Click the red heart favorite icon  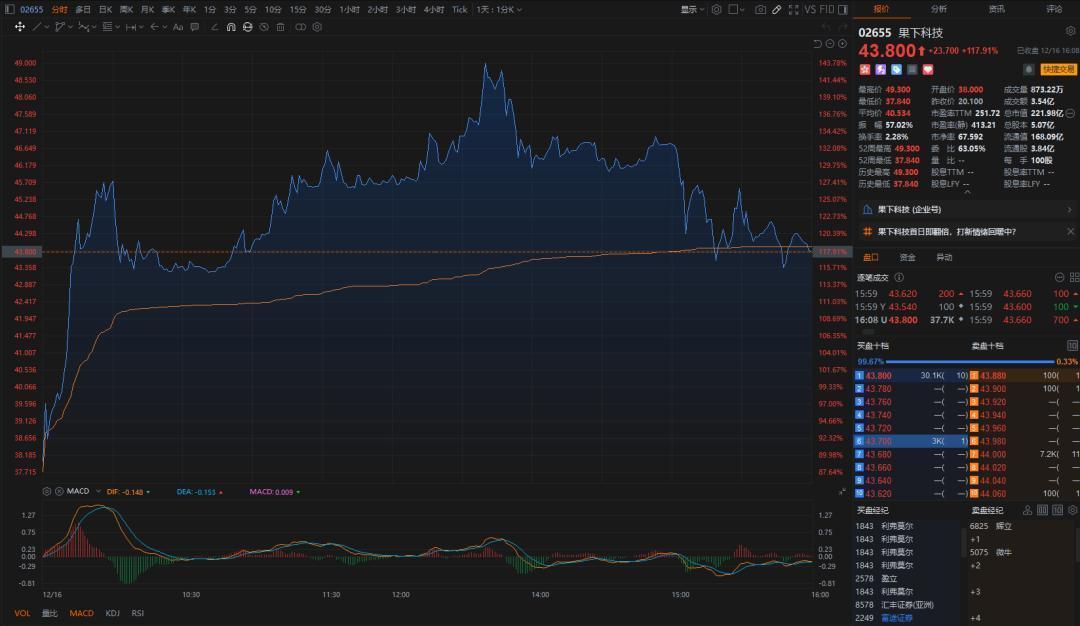point(927,69)
